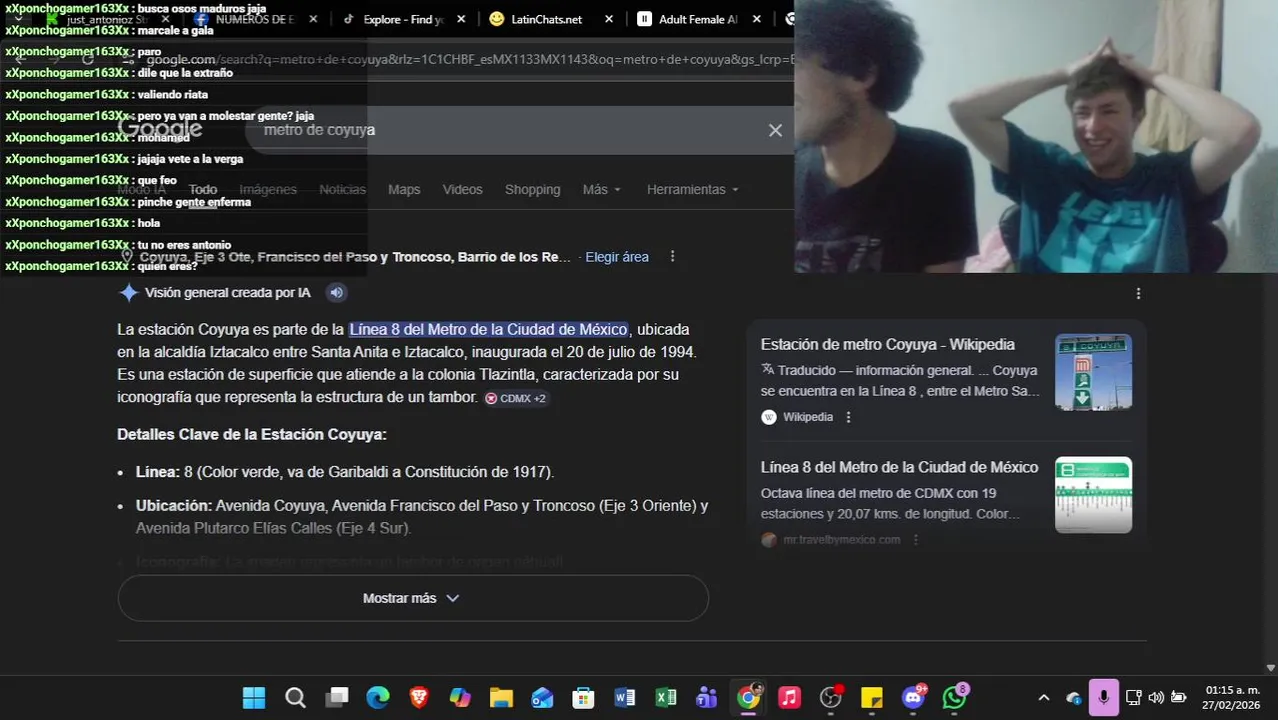
Task: Click the Coyuya station sign thumbnail
Action: pos(1093,372)
